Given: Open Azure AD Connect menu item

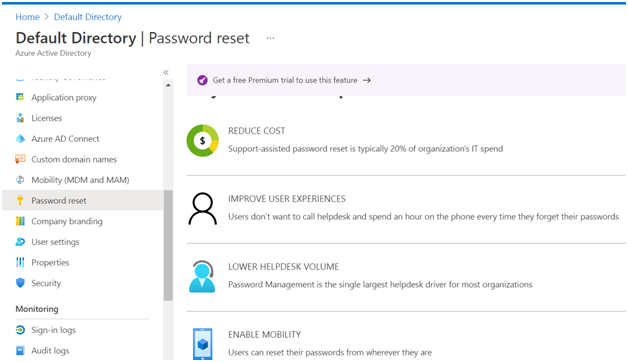Looking at the screenshot, I should (x=65, y=139).
